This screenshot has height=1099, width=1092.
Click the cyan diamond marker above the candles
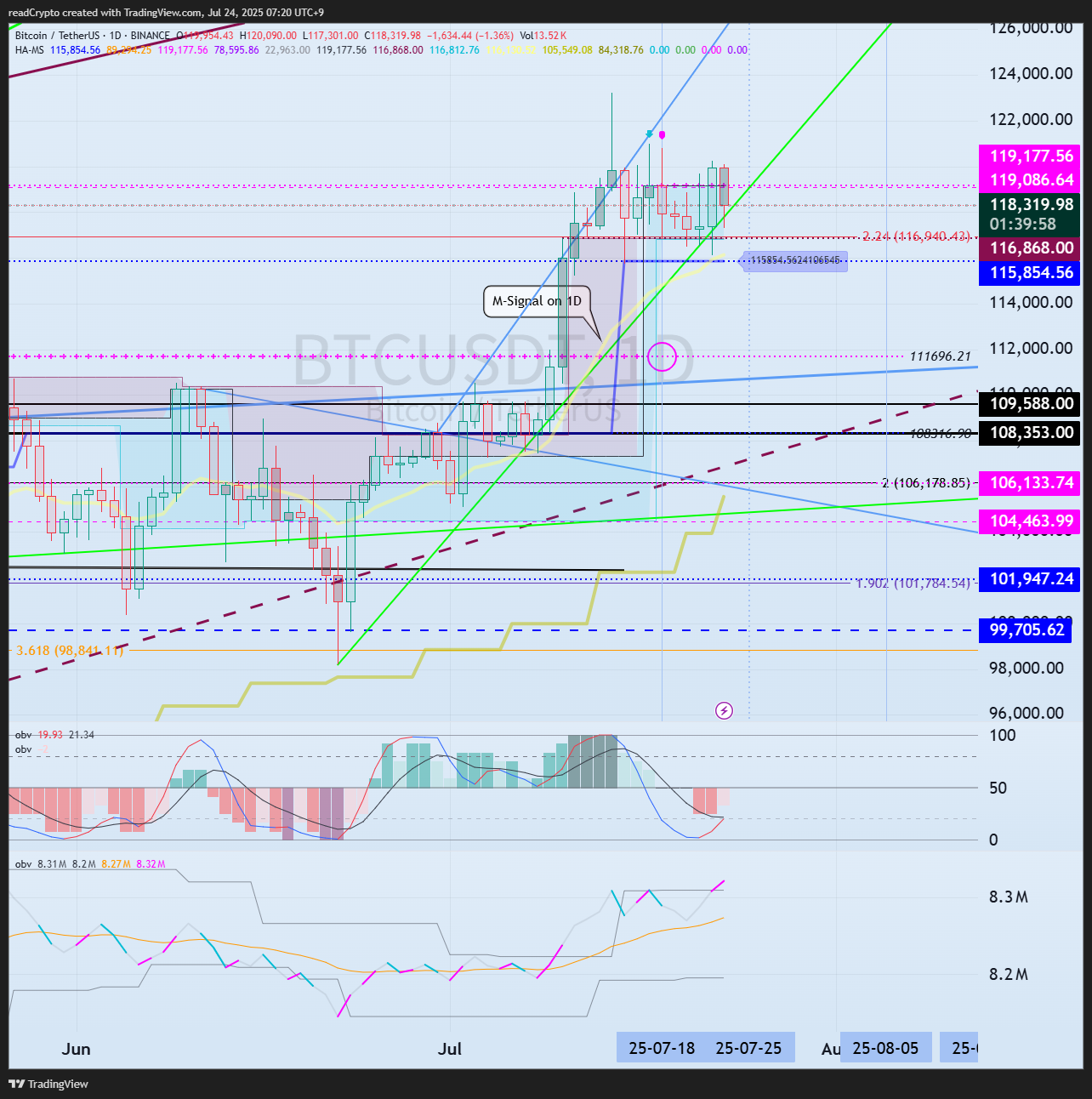coord(650,134)
